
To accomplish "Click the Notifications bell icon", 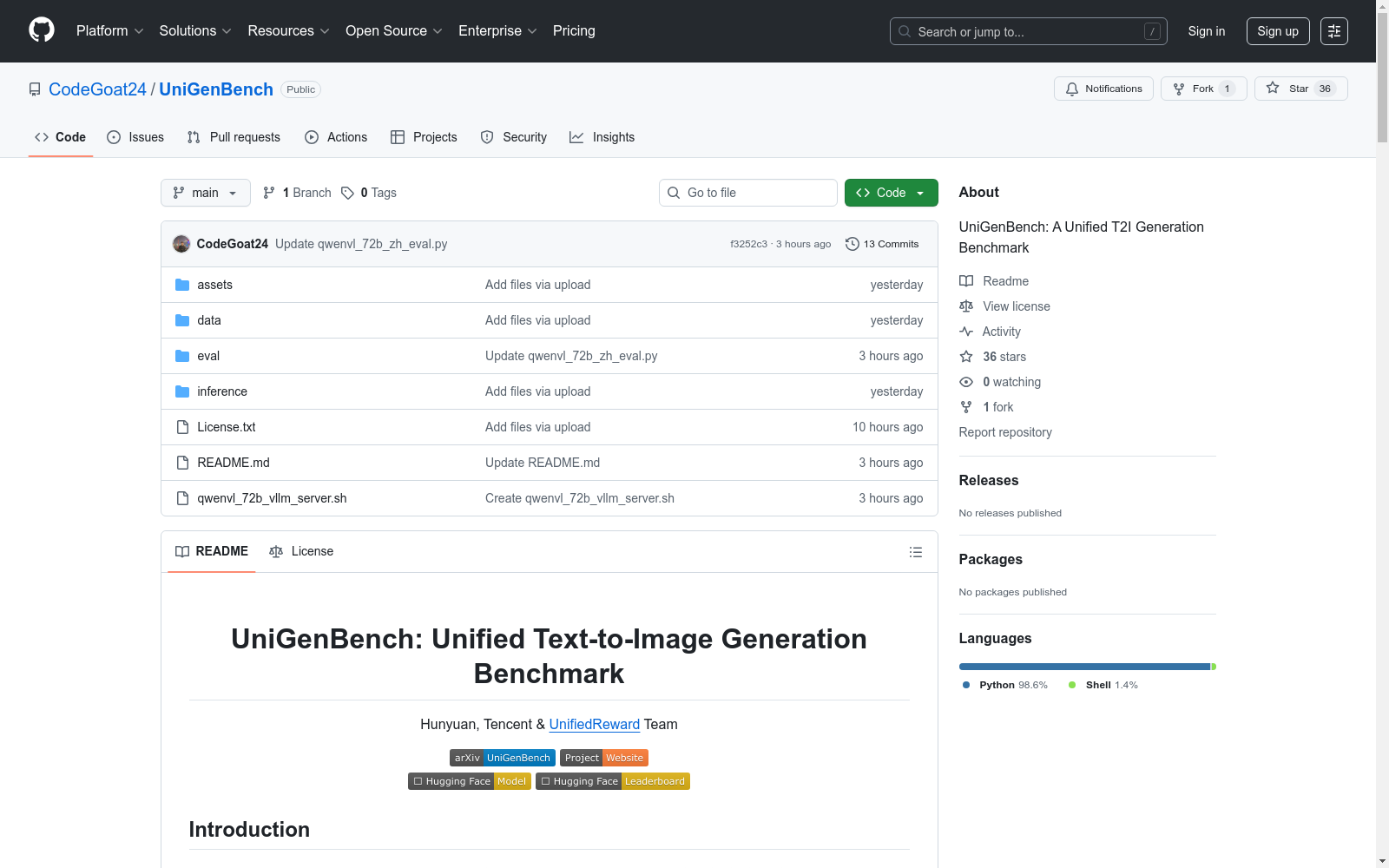I will tap(1072, 89).
